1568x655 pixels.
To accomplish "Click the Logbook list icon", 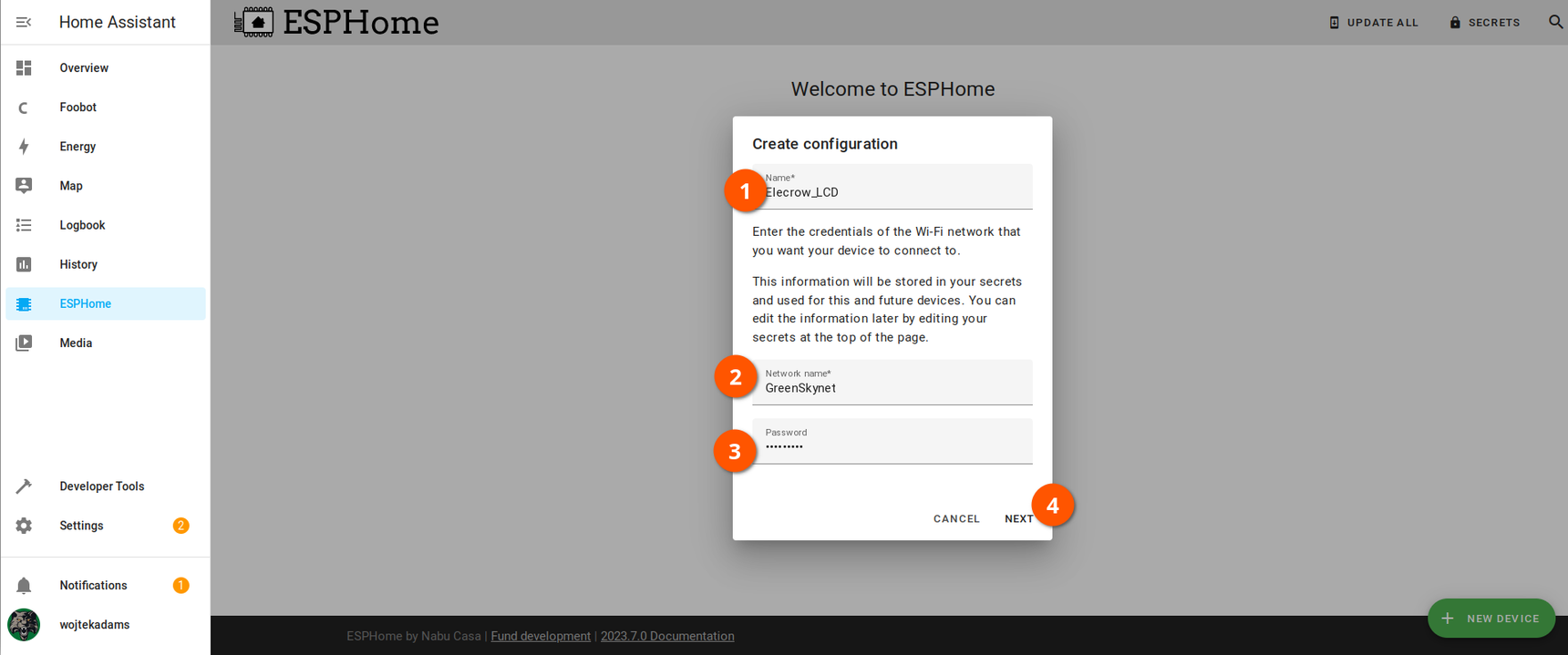I will click(x=24, y=225).
